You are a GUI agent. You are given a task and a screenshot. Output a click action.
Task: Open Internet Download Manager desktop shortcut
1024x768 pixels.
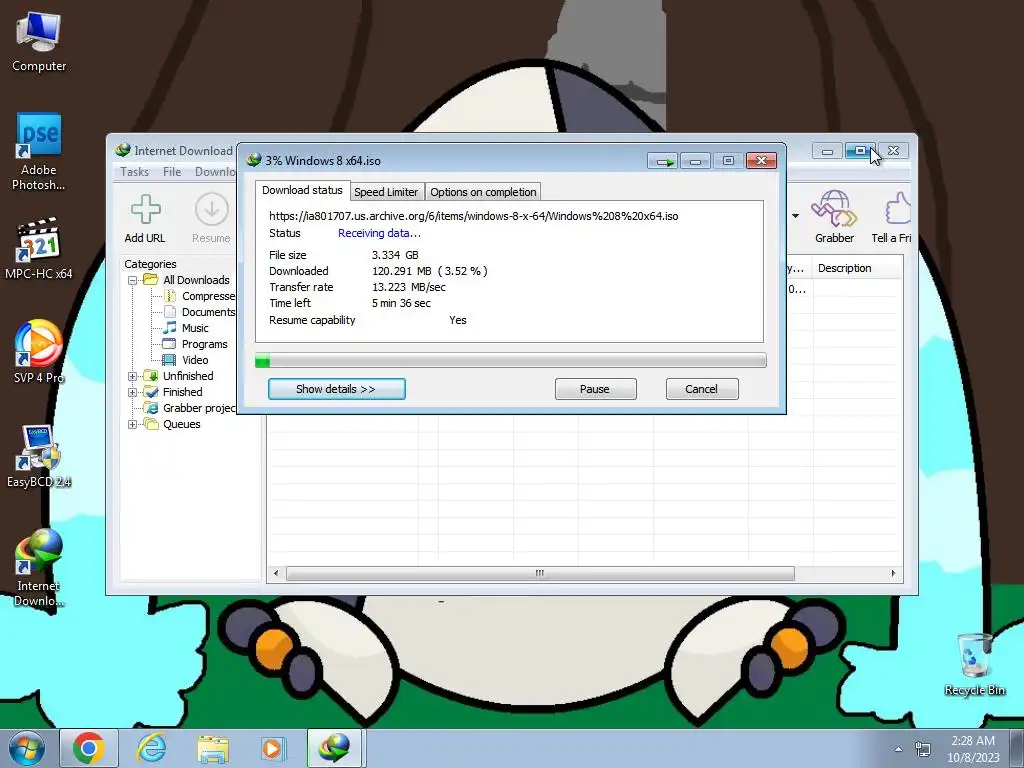pyautogui.click(x=39, y=568)
